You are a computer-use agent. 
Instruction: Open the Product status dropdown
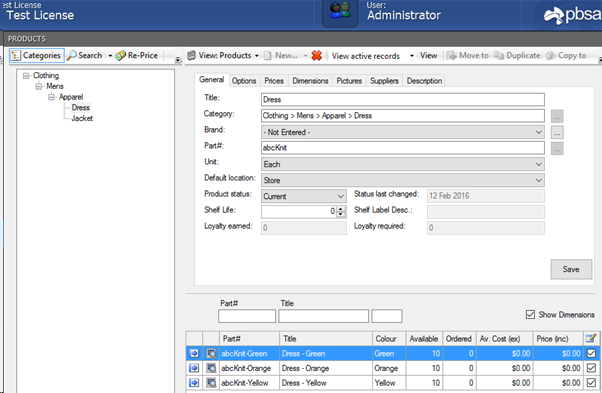[304, 196]
